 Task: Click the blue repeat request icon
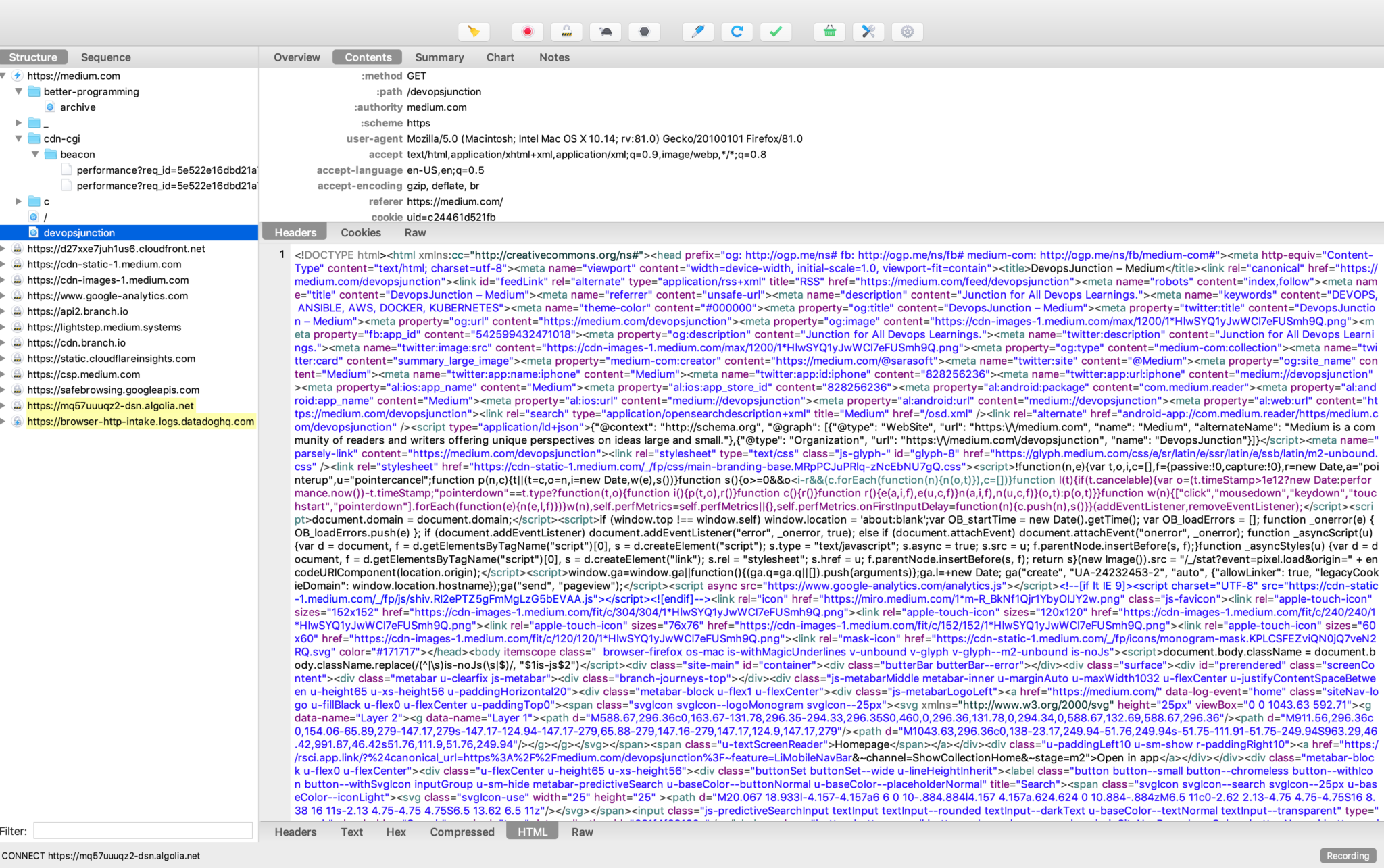point(737,31)
